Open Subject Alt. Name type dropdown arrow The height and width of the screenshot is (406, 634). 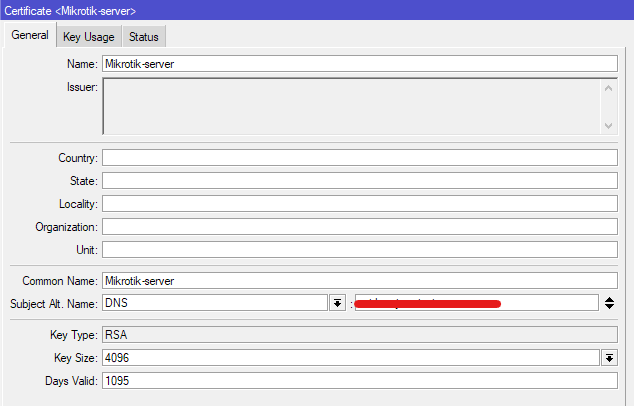click(338, 303)
